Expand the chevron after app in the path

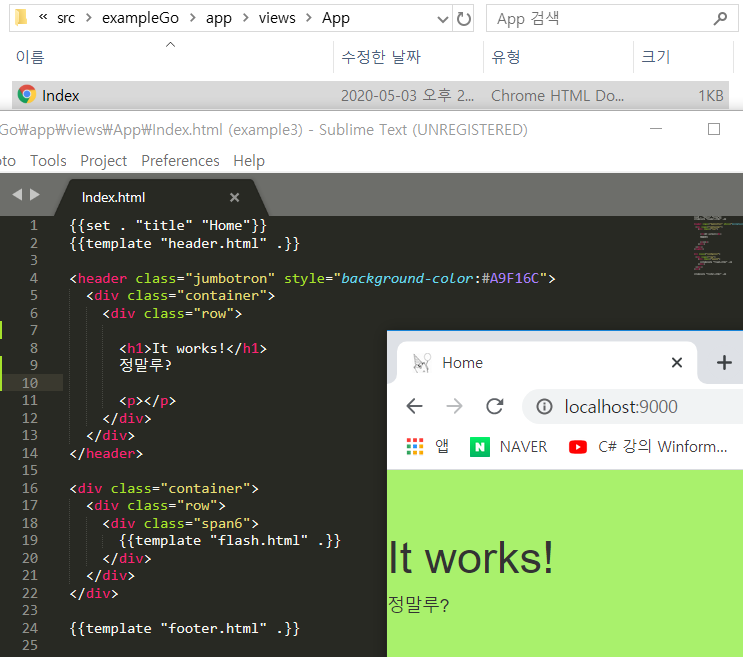coord(245,18)
